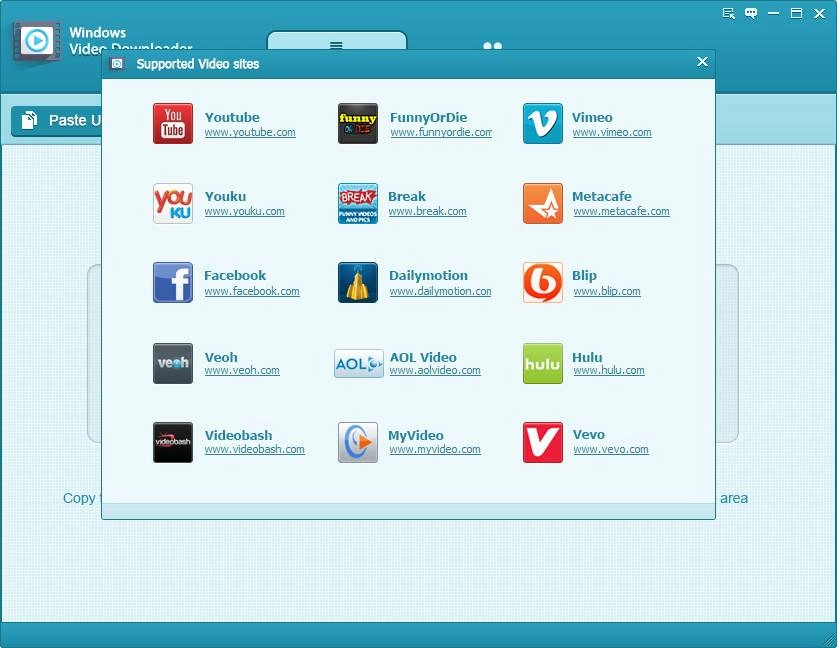
Task: Open the www.funnyordie.com link
Action: tap(441, 132)
